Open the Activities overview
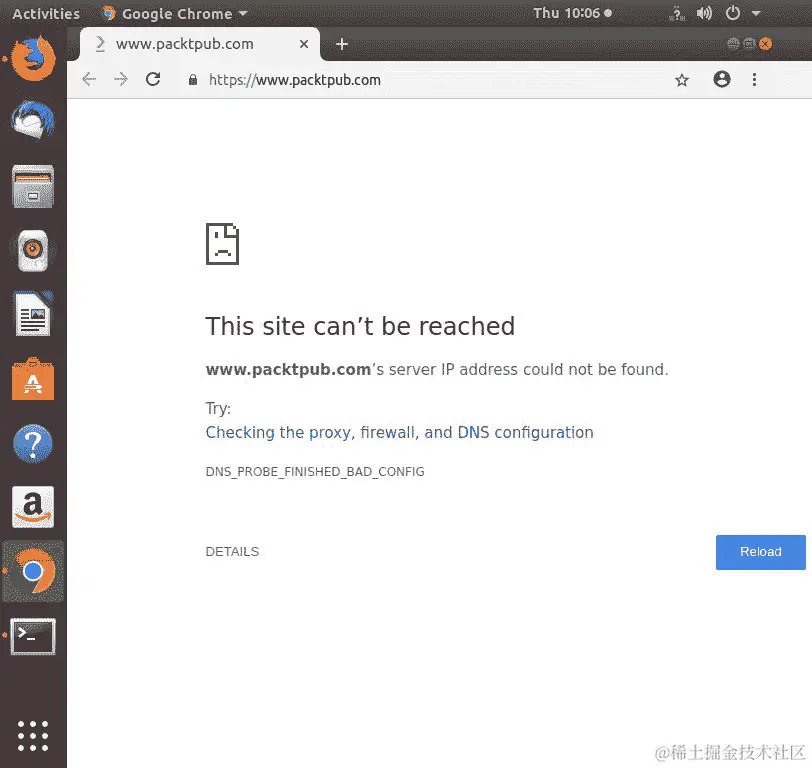812x768 pixels. (46, 14)
